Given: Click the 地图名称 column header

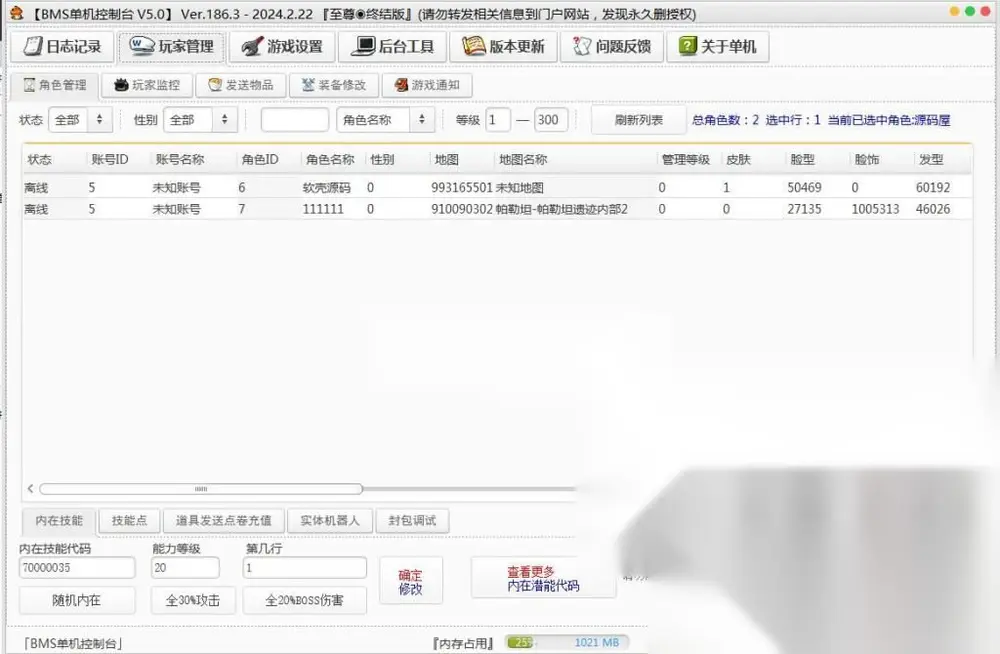Looking at the screenshot, I should pyautogui.click(x=523, y=160).
